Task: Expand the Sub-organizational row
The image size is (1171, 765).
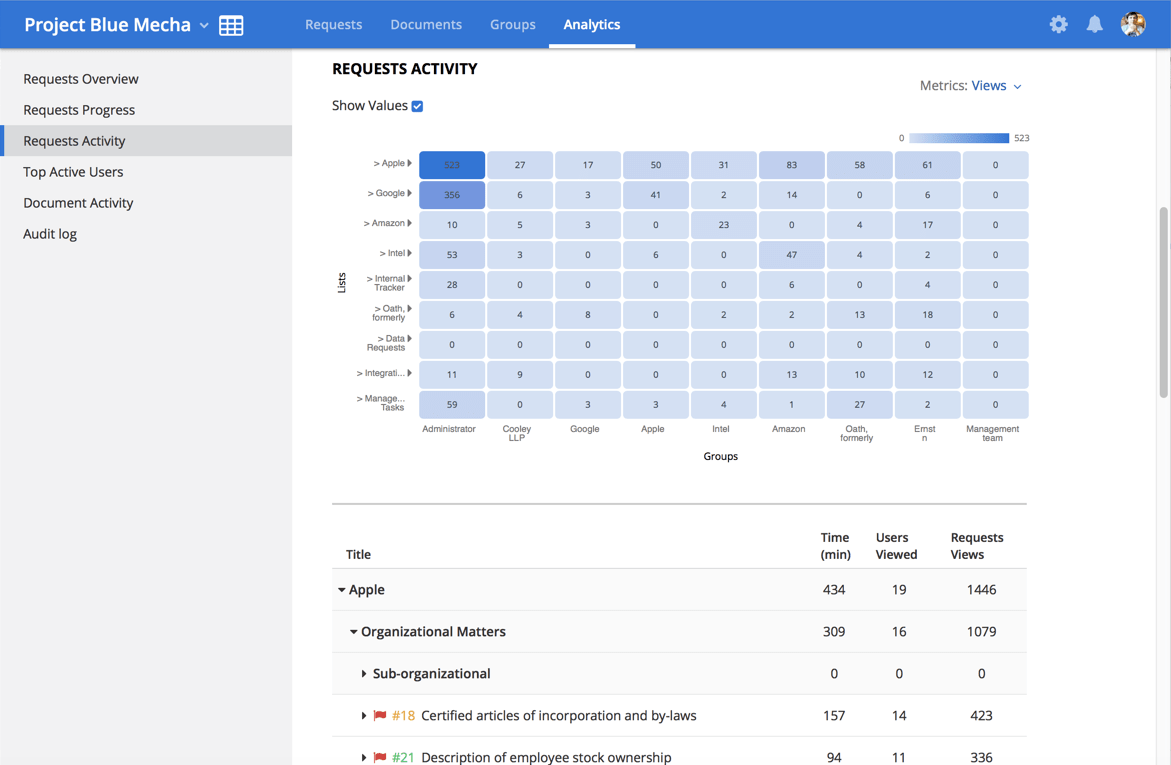Action: pos(363,673)
